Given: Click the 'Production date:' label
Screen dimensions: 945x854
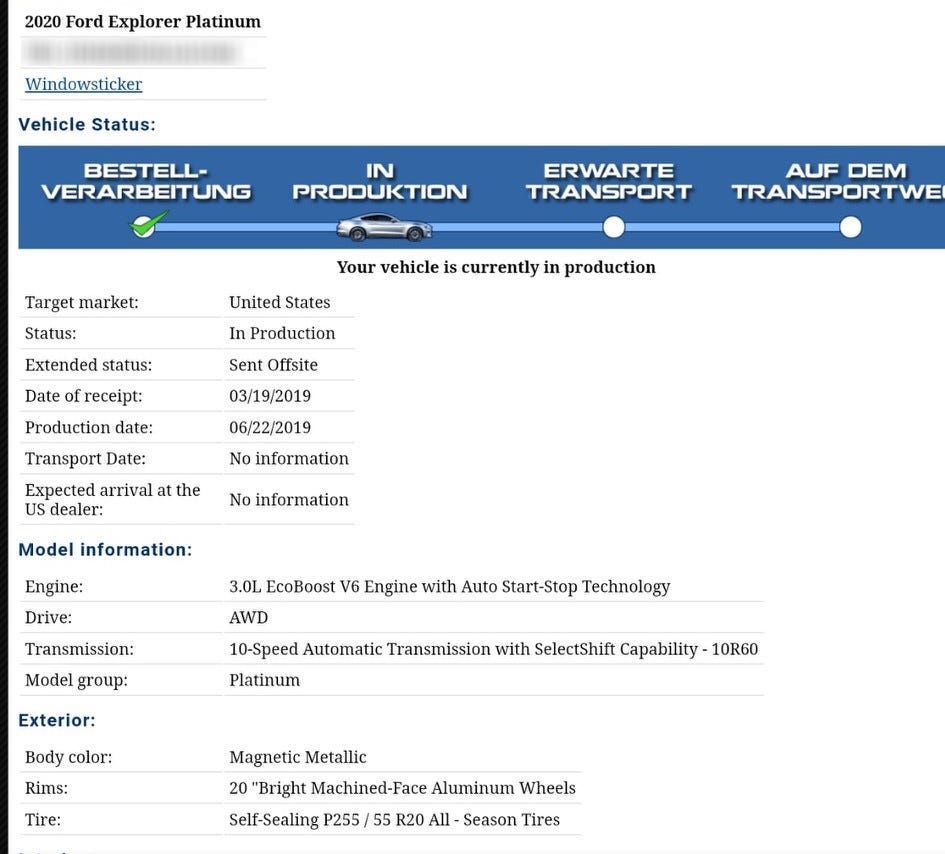Looking at the screenshot, I should click(x=89, y=427).
